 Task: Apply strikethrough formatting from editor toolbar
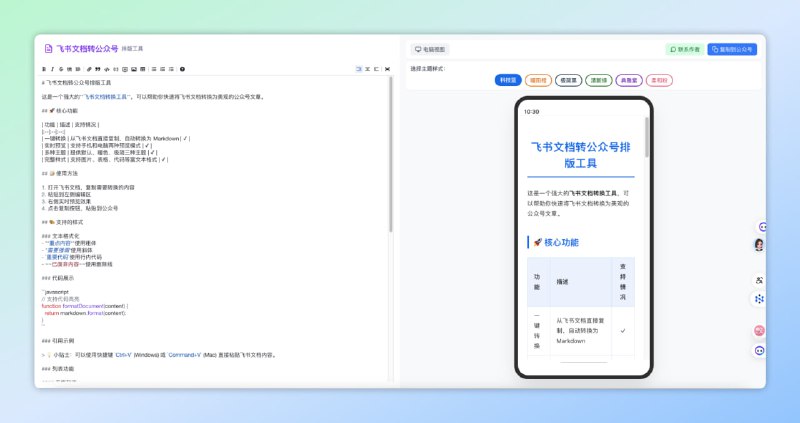coord(61,69)
